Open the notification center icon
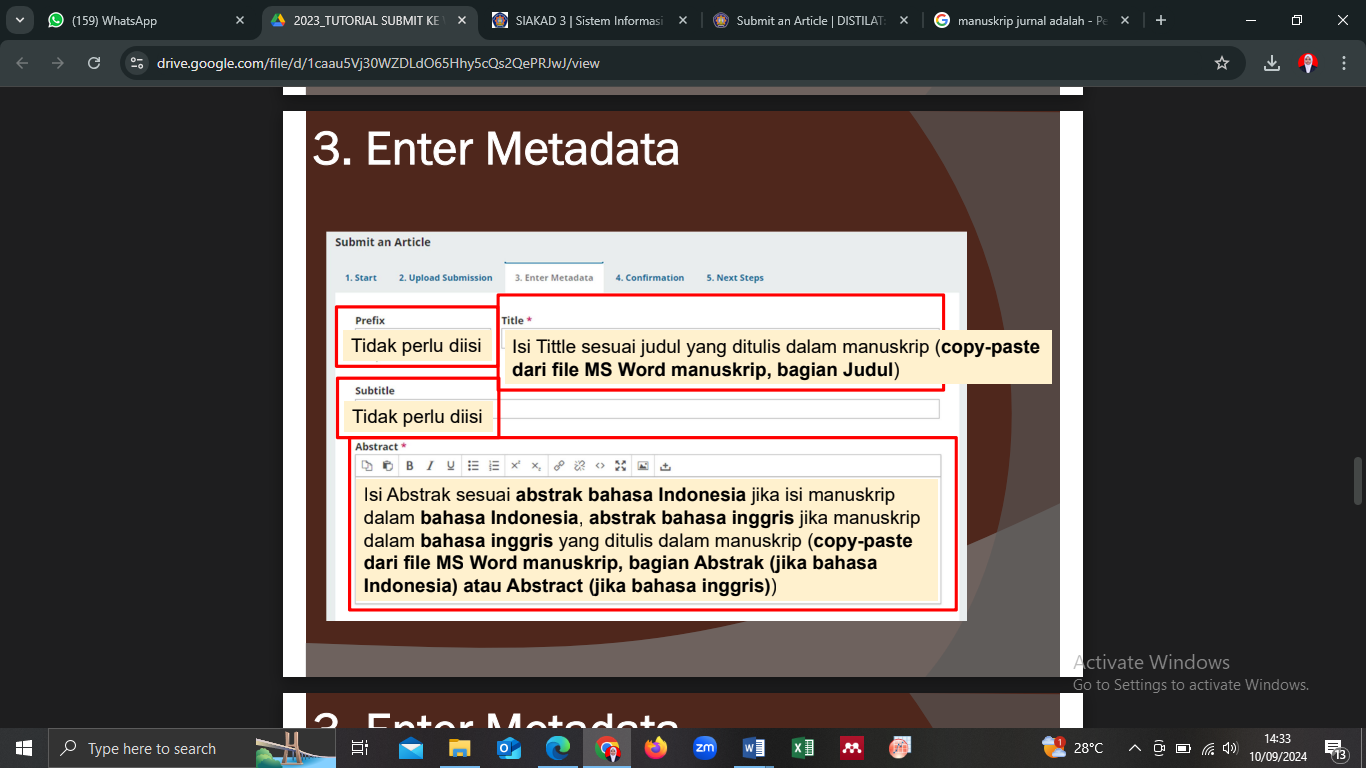The height and width of the screenshot is (768, 1366). 1336,748
